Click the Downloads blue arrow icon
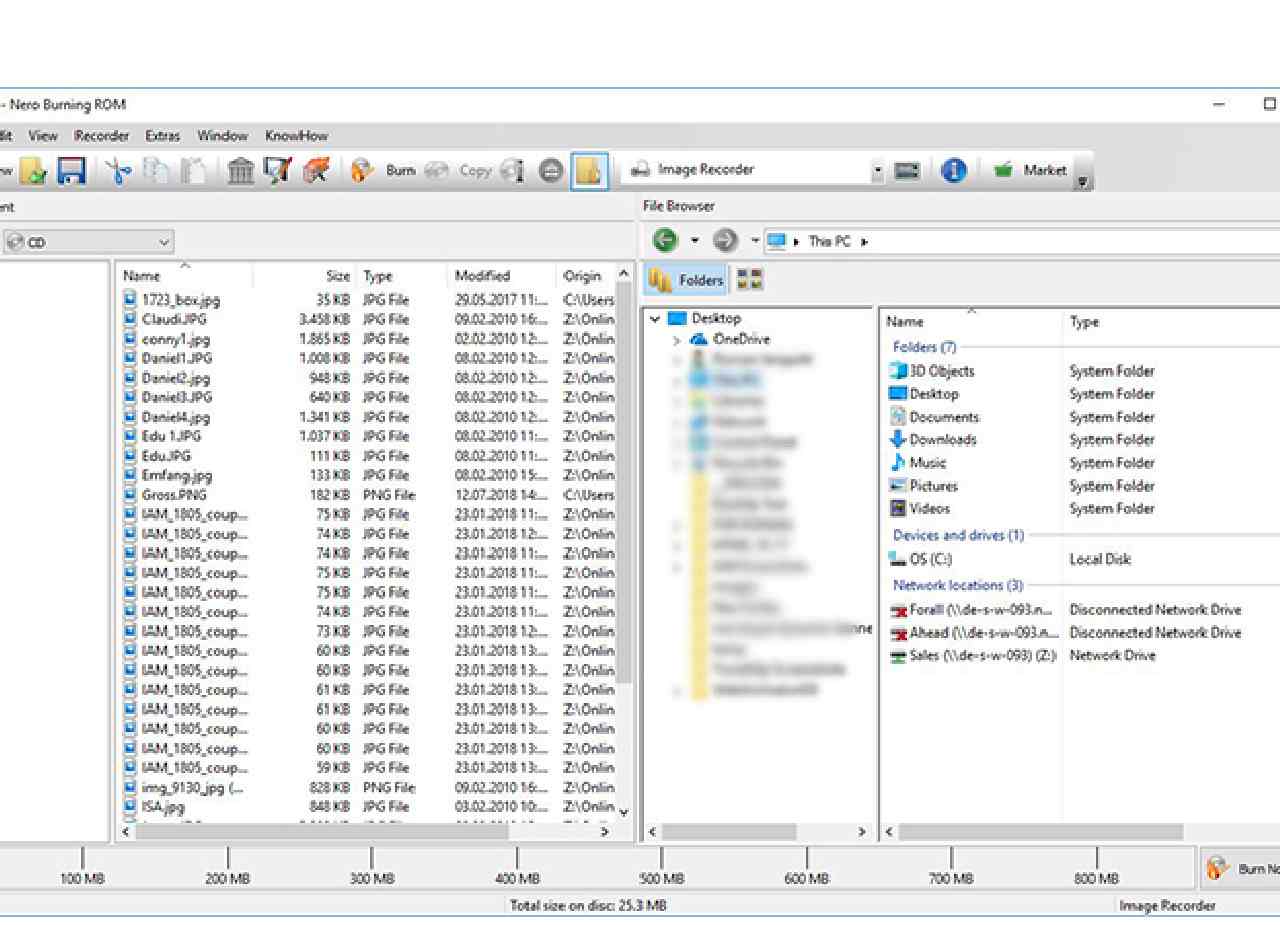This screenshot has height=925, width=1280. [898, 440]
